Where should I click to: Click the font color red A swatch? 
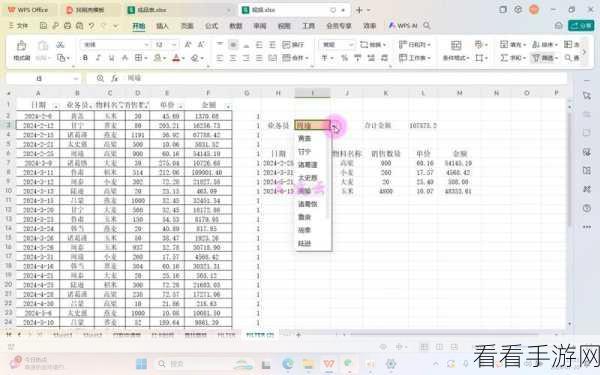(176, 58)
